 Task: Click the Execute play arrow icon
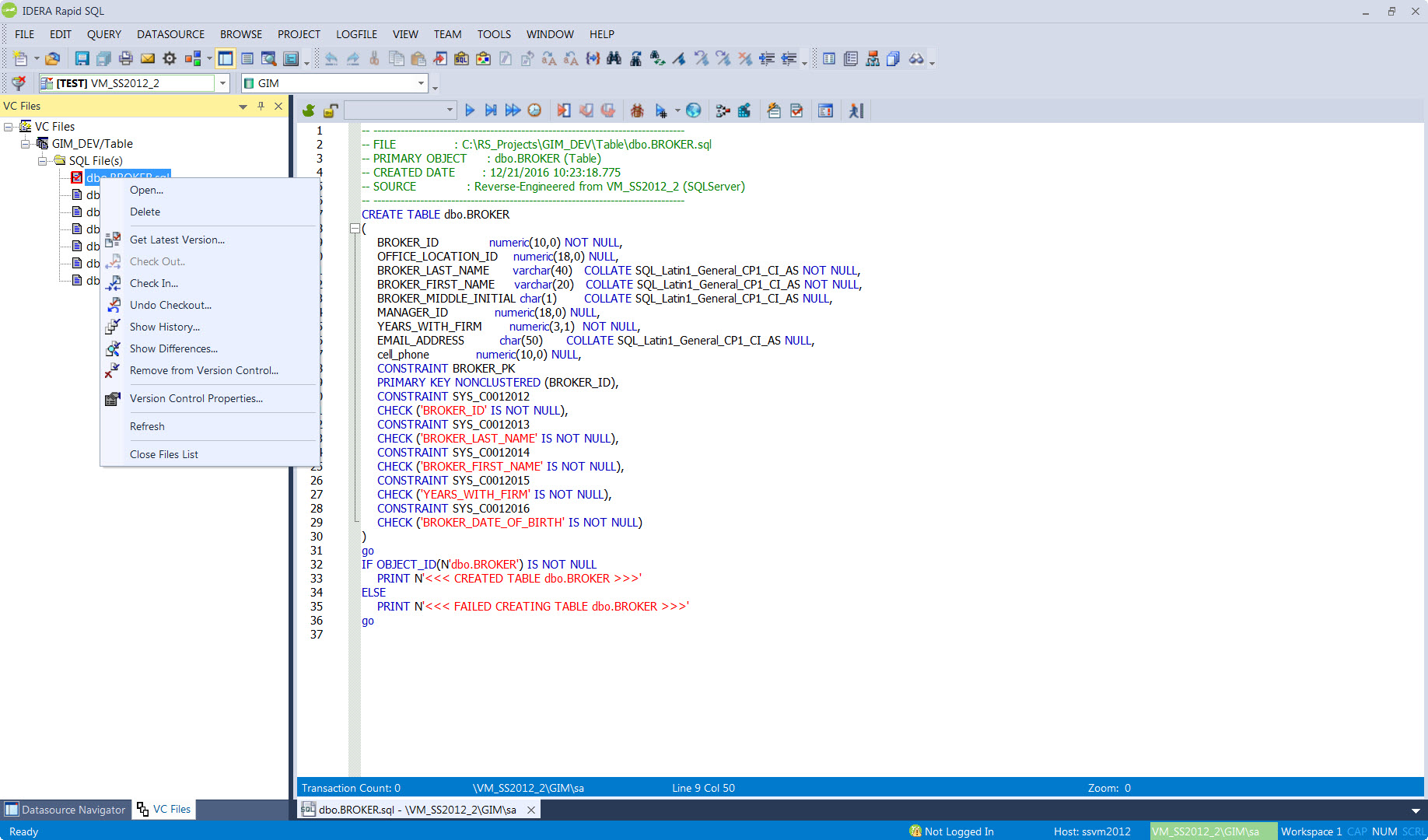470,110
